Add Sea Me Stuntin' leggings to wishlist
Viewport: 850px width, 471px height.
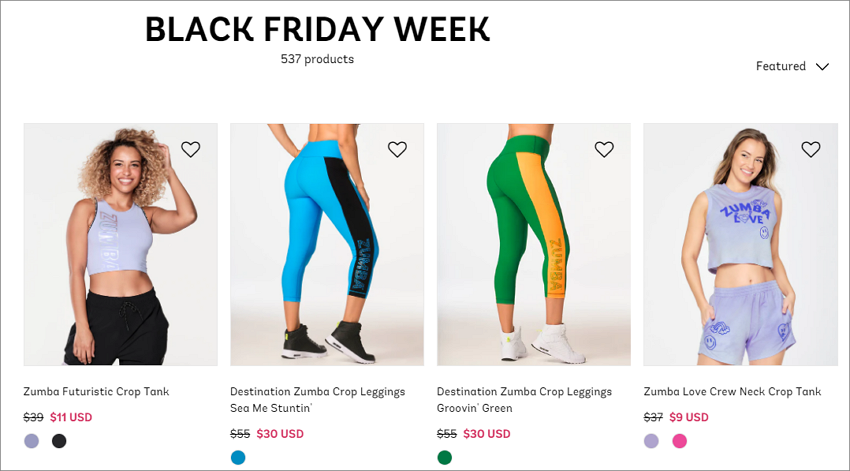(397, 149)
